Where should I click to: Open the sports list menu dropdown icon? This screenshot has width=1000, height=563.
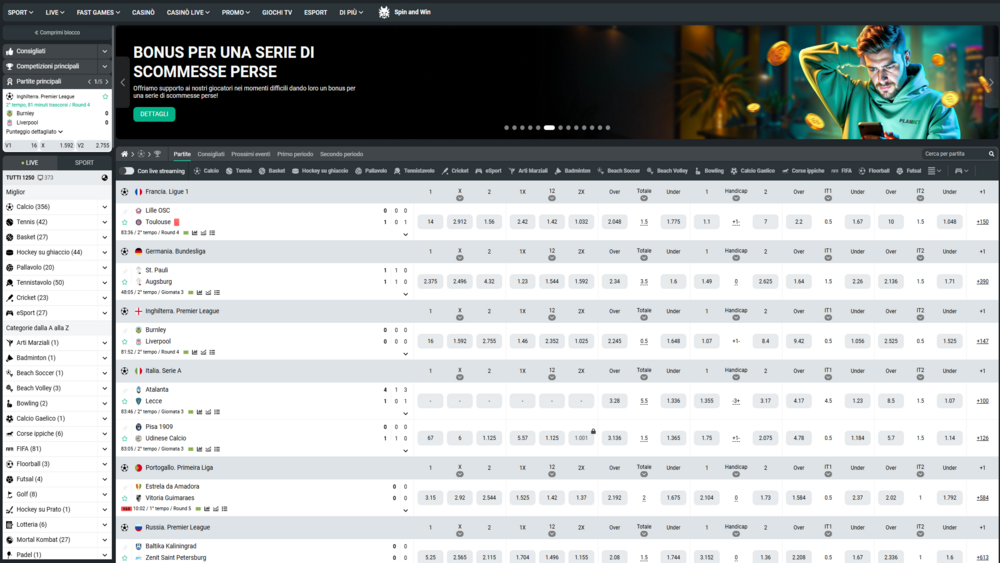pos(934,171)
